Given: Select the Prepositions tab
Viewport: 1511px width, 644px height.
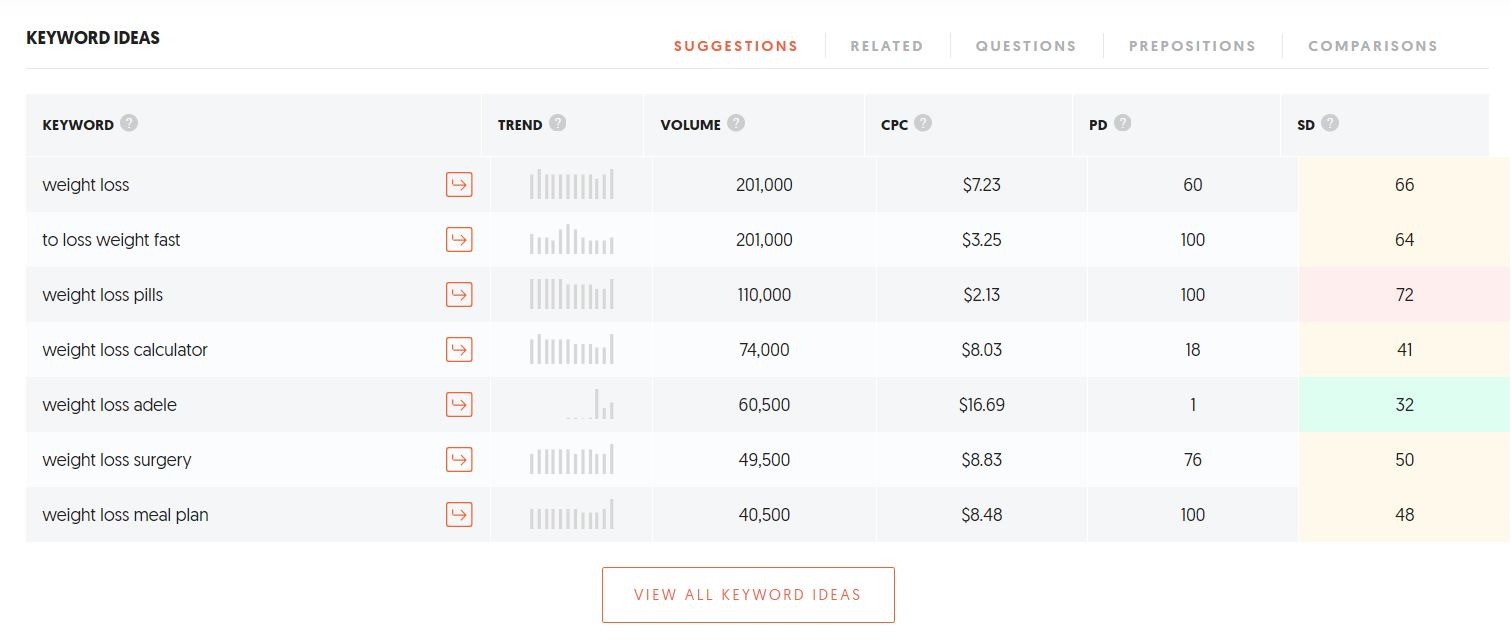Looking at the screenshot, I should (x=1192, y=46).
